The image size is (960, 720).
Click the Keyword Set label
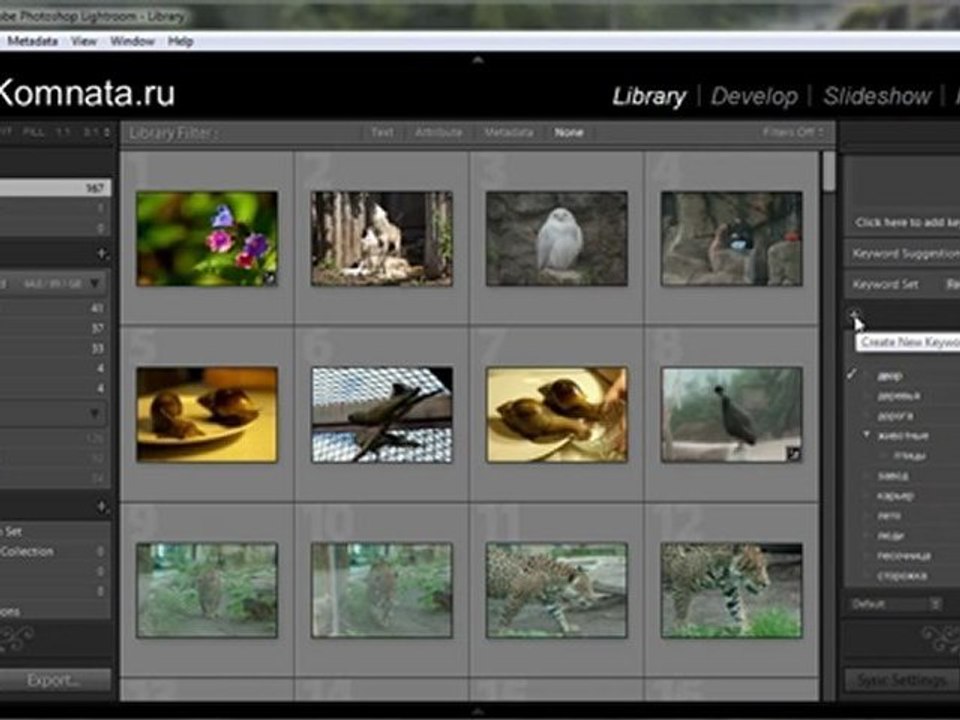pos(885,285)
